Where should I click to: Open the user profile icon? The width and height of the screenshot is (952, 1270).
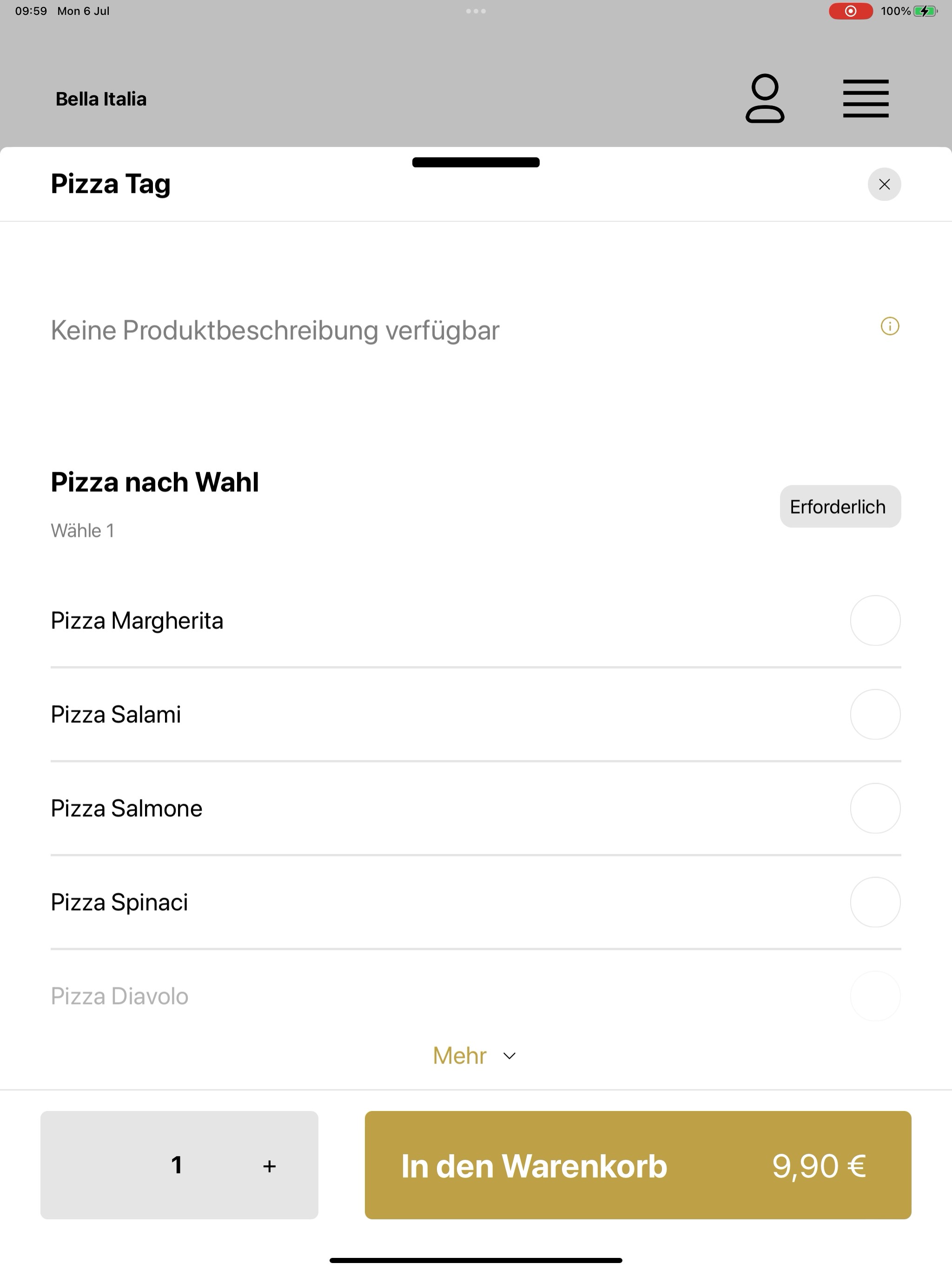tap(765, 98)
